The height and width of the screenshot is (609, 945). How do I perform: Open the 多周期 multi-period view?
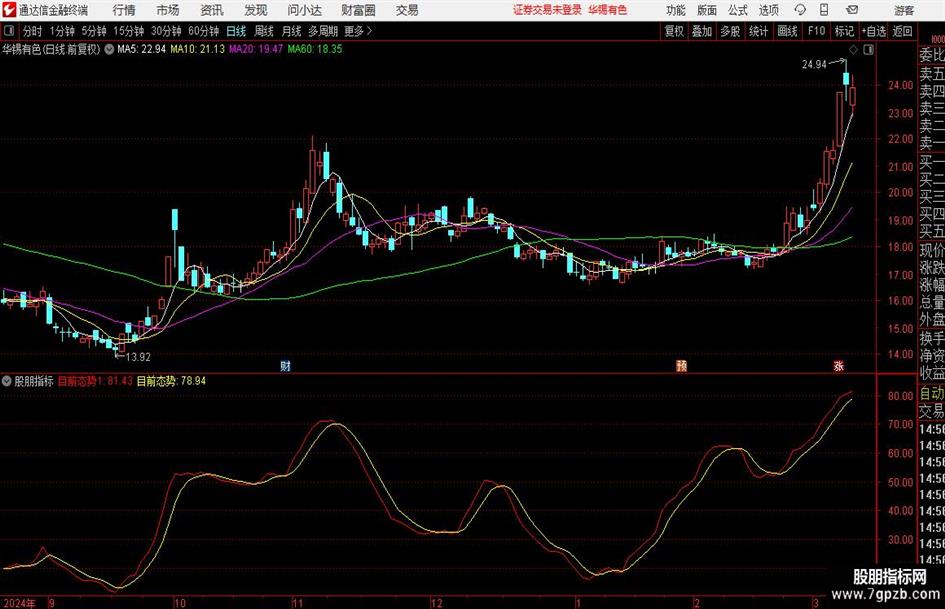click(323, 31)
